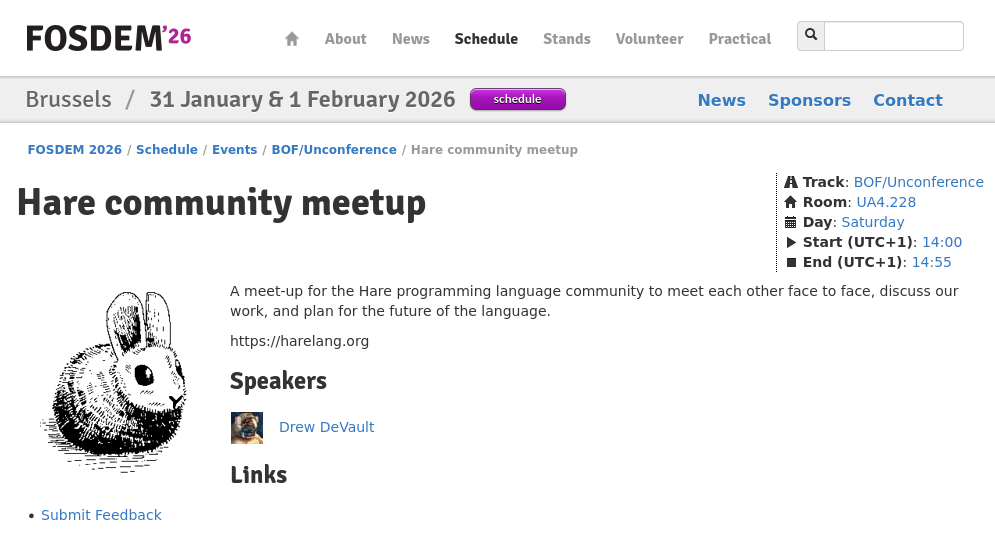
Task: Click the Hare community meetup heading
Action: coord(221,204)
